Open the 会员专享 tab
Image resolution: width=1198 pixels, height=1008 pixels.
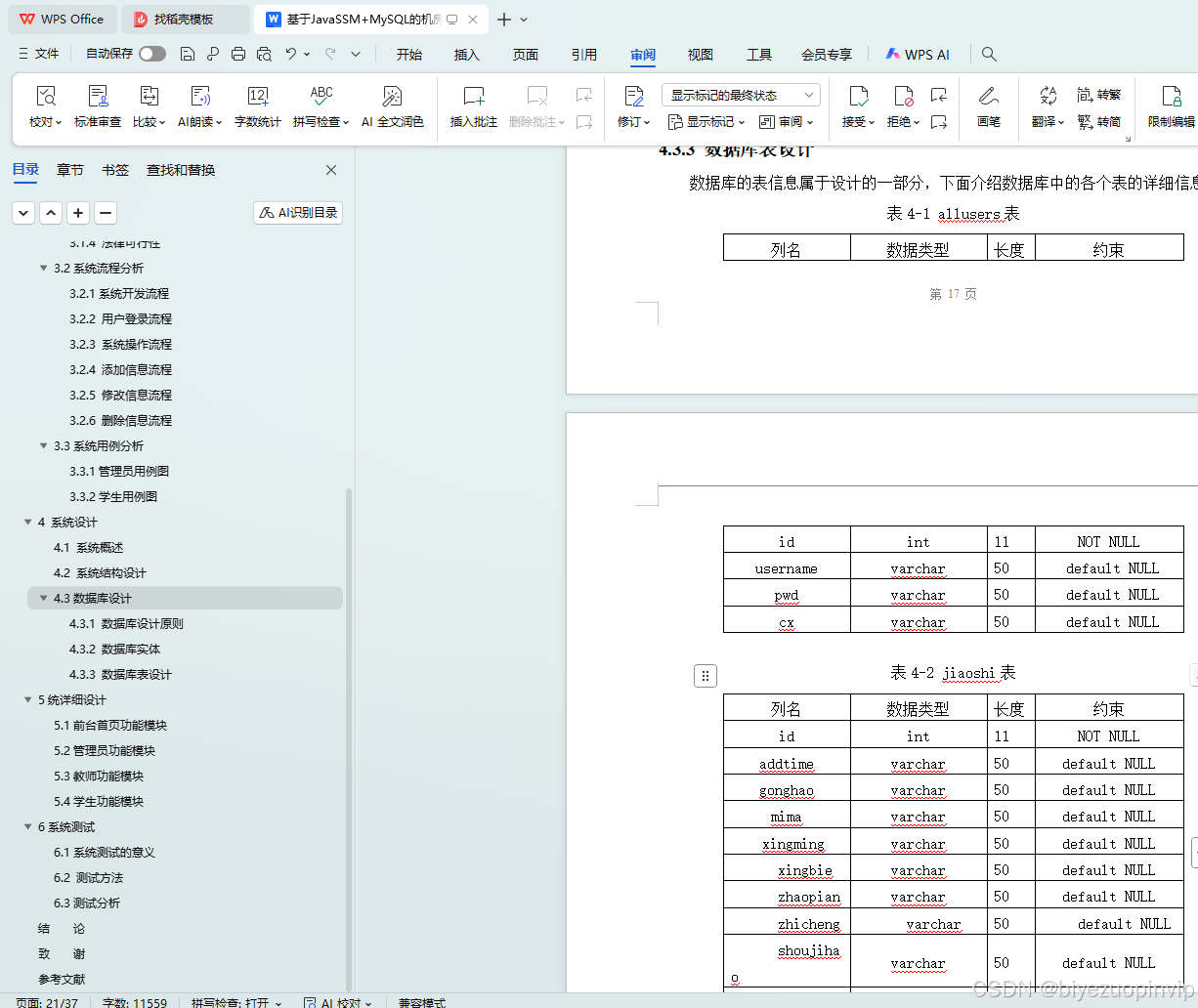(827, 55)
